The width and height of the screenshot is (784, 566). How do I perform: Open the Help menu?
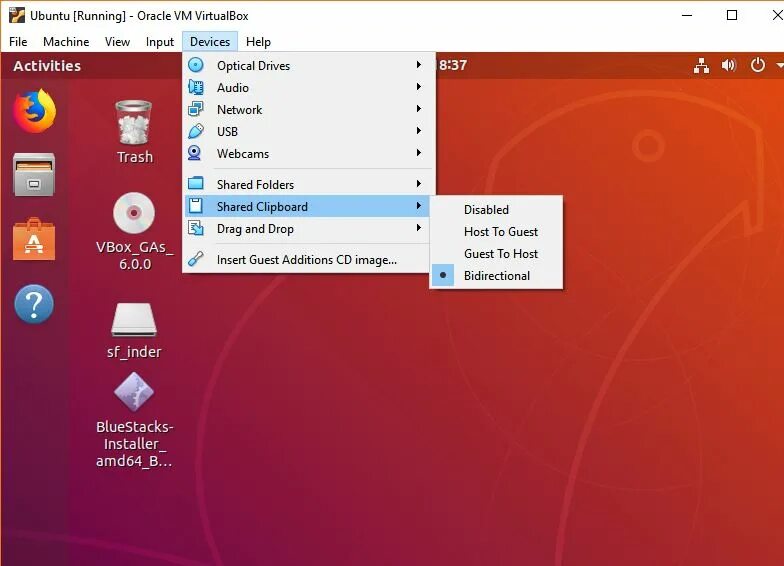(258, 42)
